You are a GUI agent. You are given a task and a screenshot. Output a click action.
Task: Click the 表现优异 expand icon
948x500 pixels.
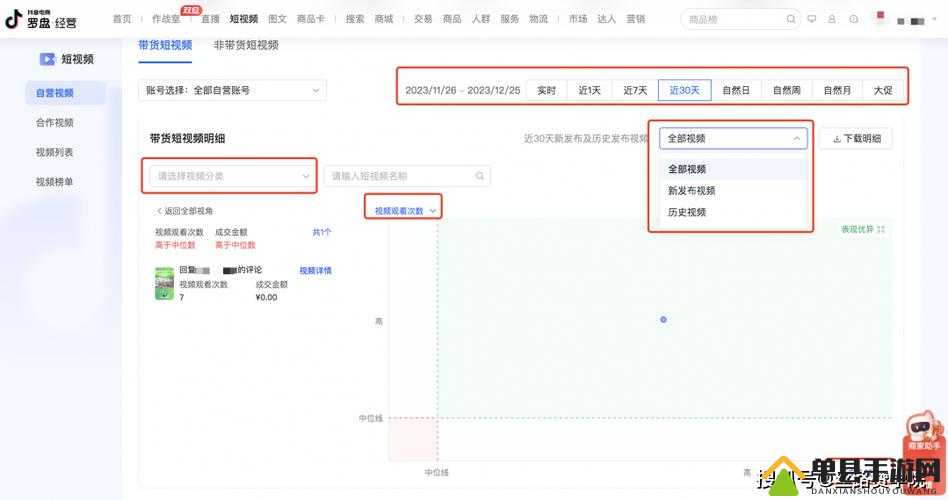[x=881, y=230]
